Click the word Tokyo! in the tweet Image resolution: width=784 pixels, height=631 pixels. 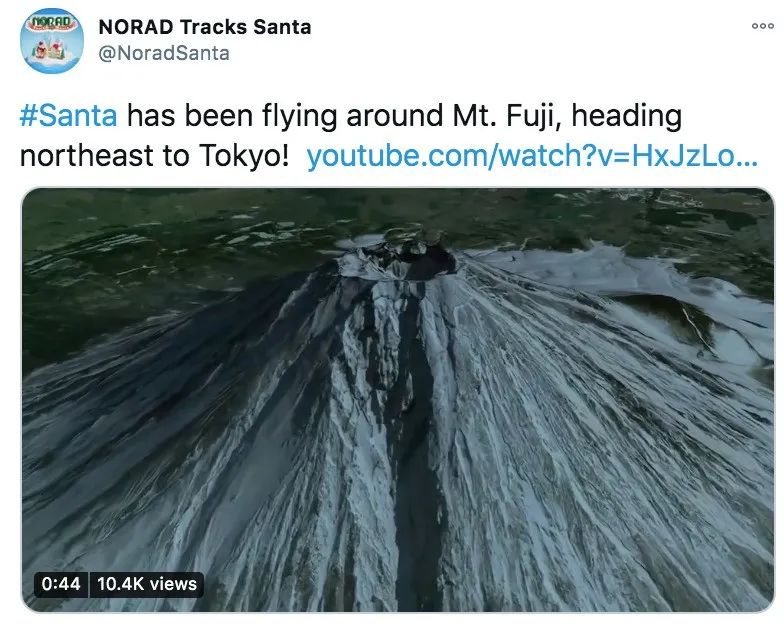pyautogui.click(x=244, y=156)
